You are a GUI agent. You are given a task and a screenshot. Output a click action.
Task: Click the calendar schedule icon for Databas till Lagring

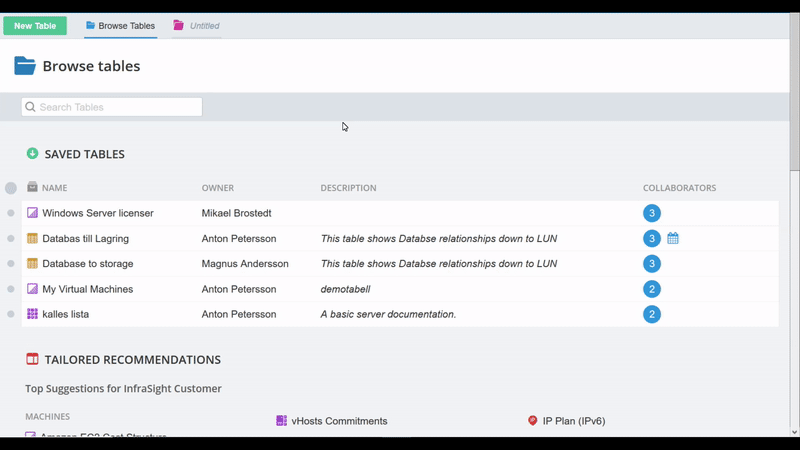tap(673, 238)
